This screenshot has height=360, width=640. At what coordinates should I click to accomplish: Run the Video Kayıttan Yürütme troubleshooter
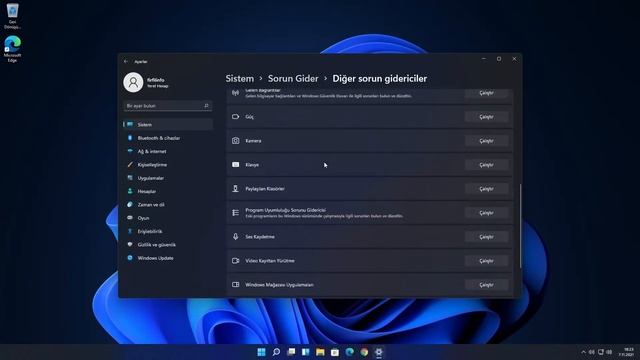click(486, 261)
